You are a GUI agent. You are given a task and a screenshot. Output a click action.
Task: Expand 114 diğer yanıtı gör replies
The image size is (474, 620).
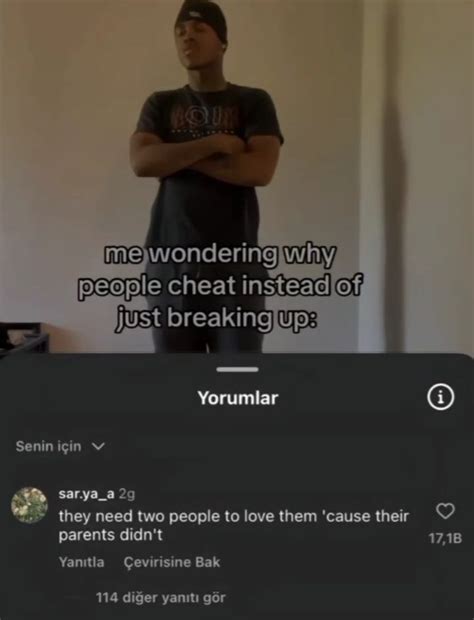(161, 597)
